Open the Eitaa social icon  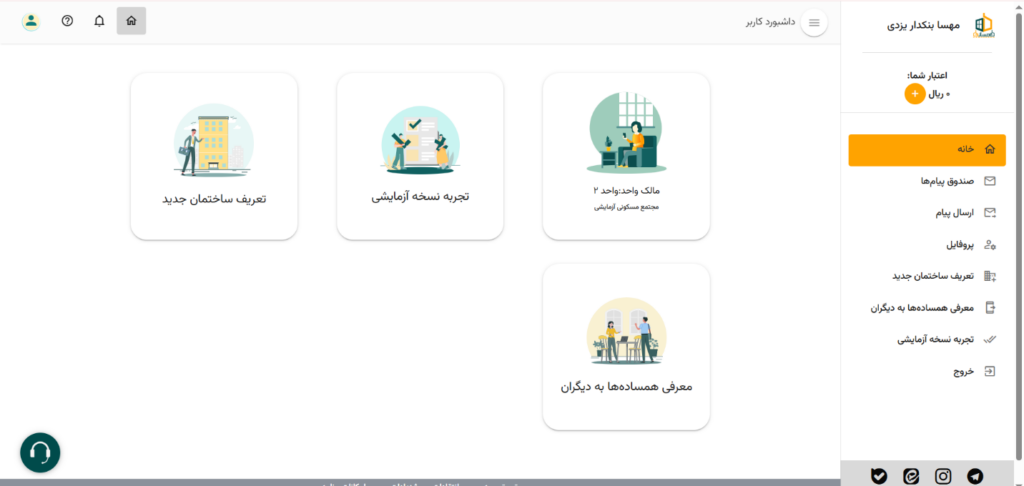point(911,476)
